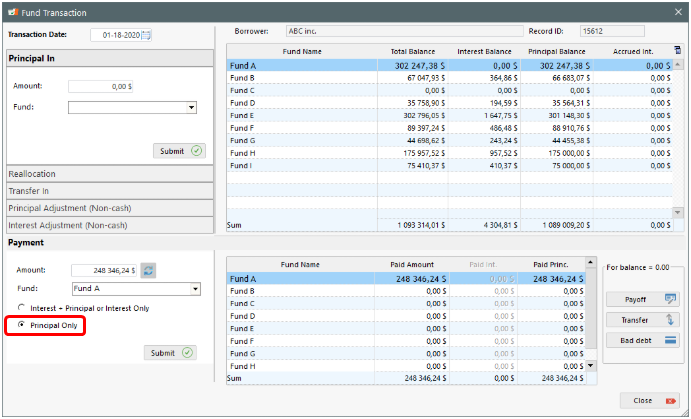
Task: Sort by Interest Balance column header
Action: click(484, 52)
